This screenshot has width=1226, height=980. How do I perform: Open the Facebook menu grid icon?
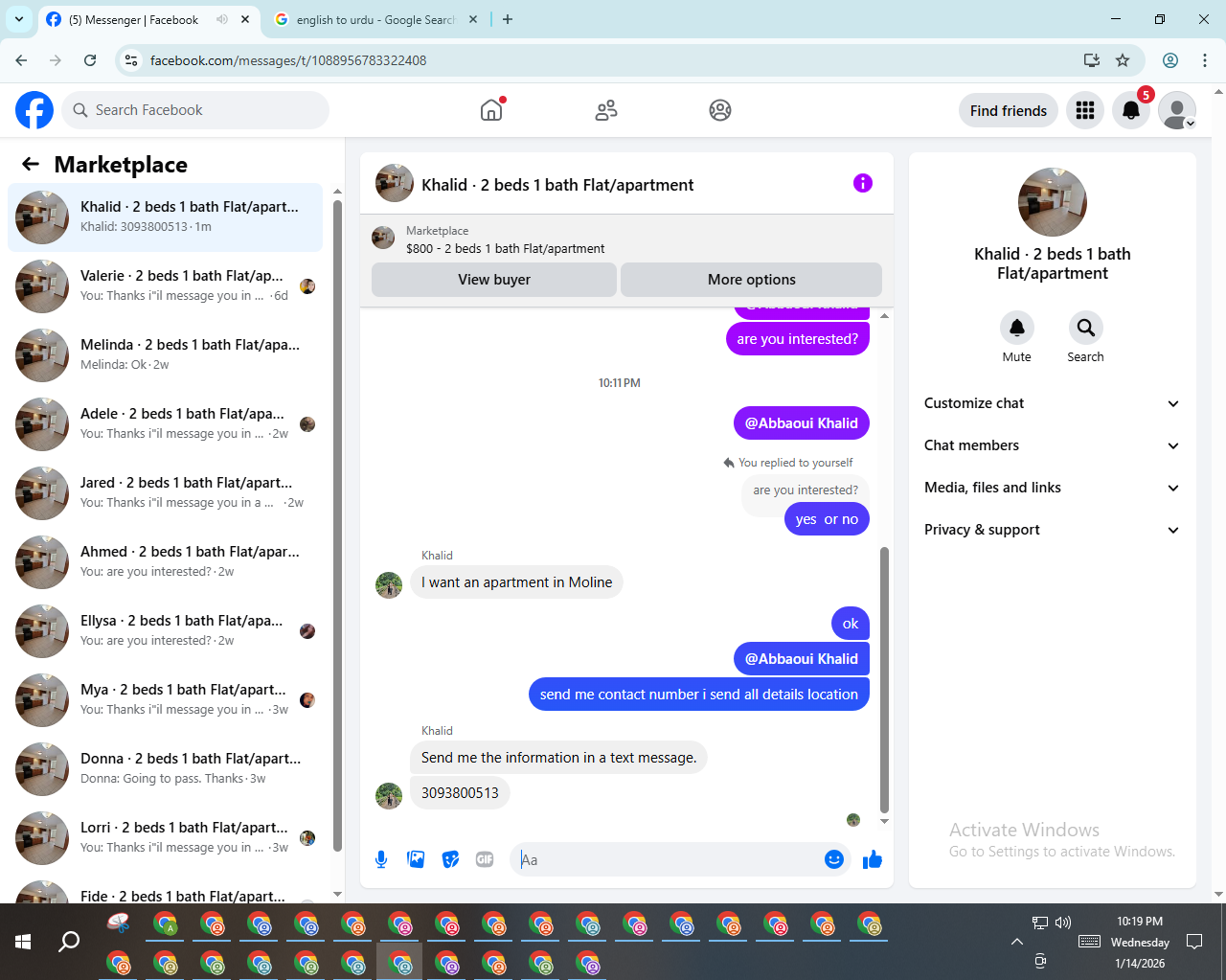(1085, 110)
